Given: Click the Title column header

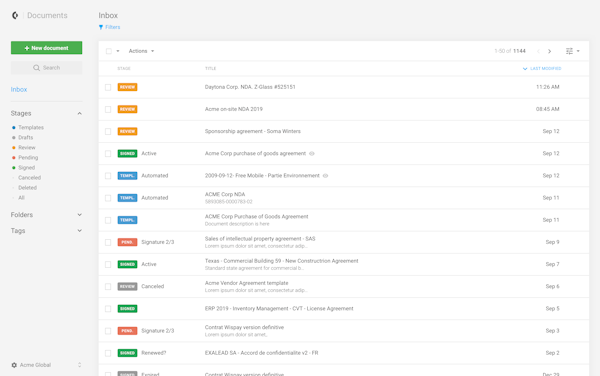Looking at the screenshot, I should click(210, 69).
